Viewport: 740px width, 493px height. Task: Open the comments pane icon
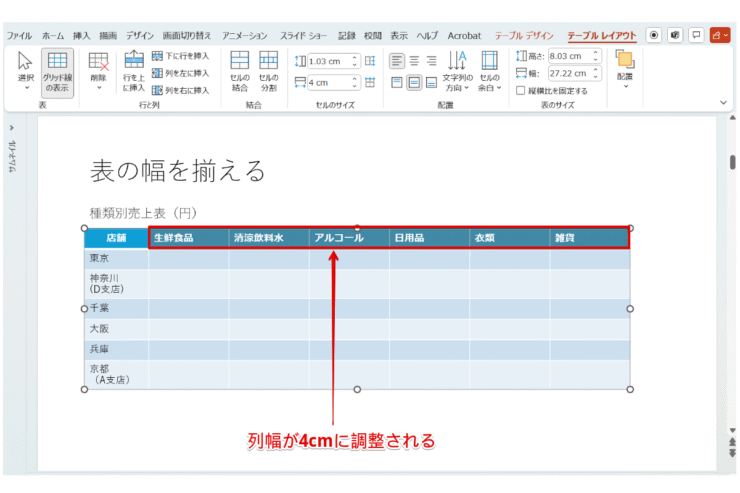[697, 35]
